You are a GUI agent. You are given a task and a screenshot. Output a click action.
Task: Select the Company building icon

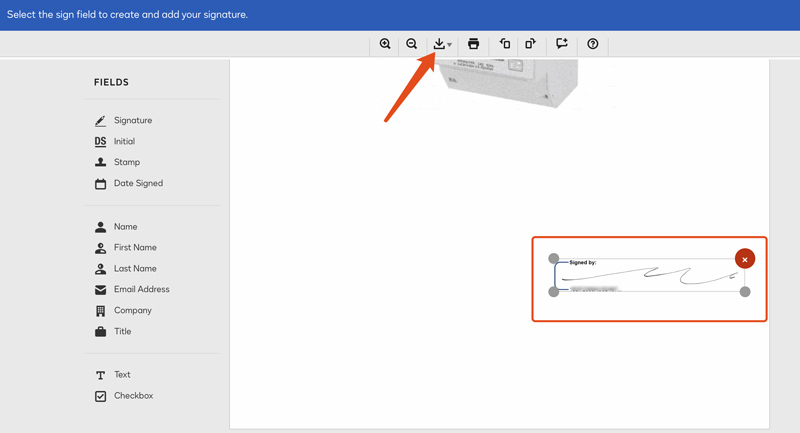(101, 311)
